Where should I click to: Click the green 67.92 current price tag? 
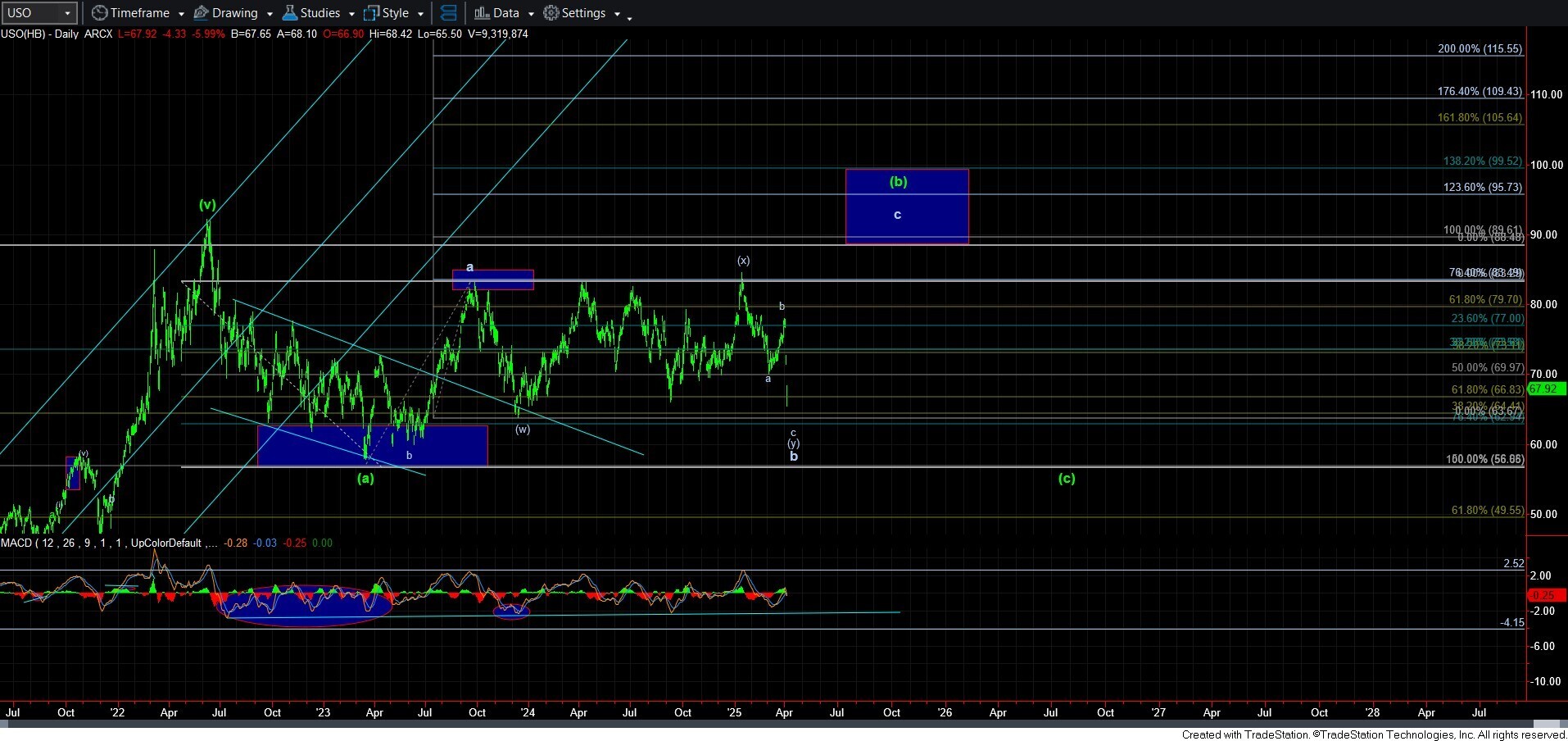coord(1543,389)
